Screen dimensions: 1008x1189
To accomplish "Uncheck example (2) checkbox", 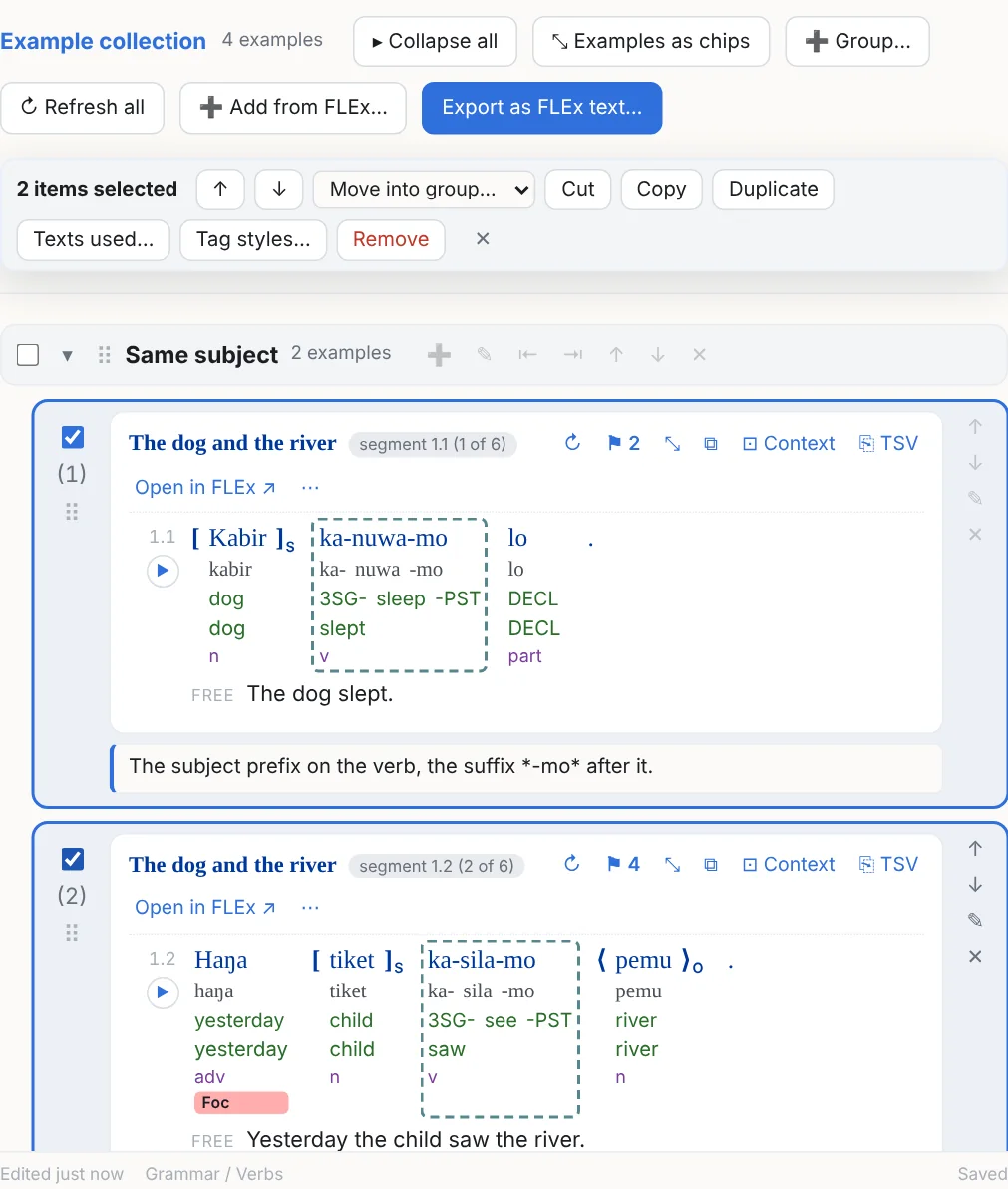I will (73, 859).
